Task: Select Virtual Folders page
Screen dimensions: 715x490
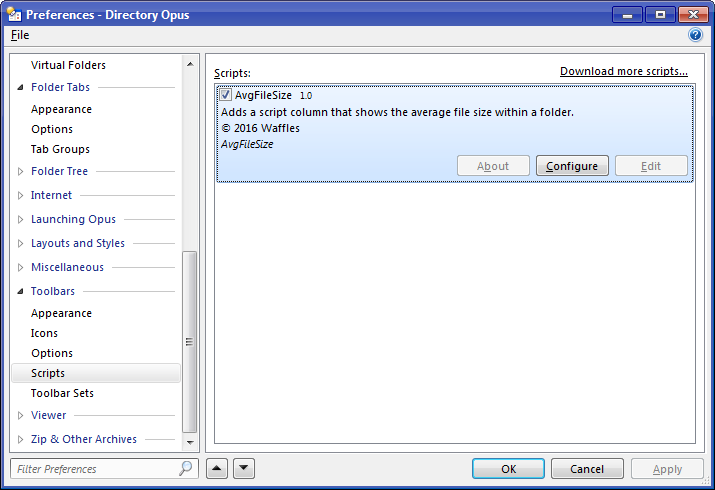Action: click(x=68, y=65)
